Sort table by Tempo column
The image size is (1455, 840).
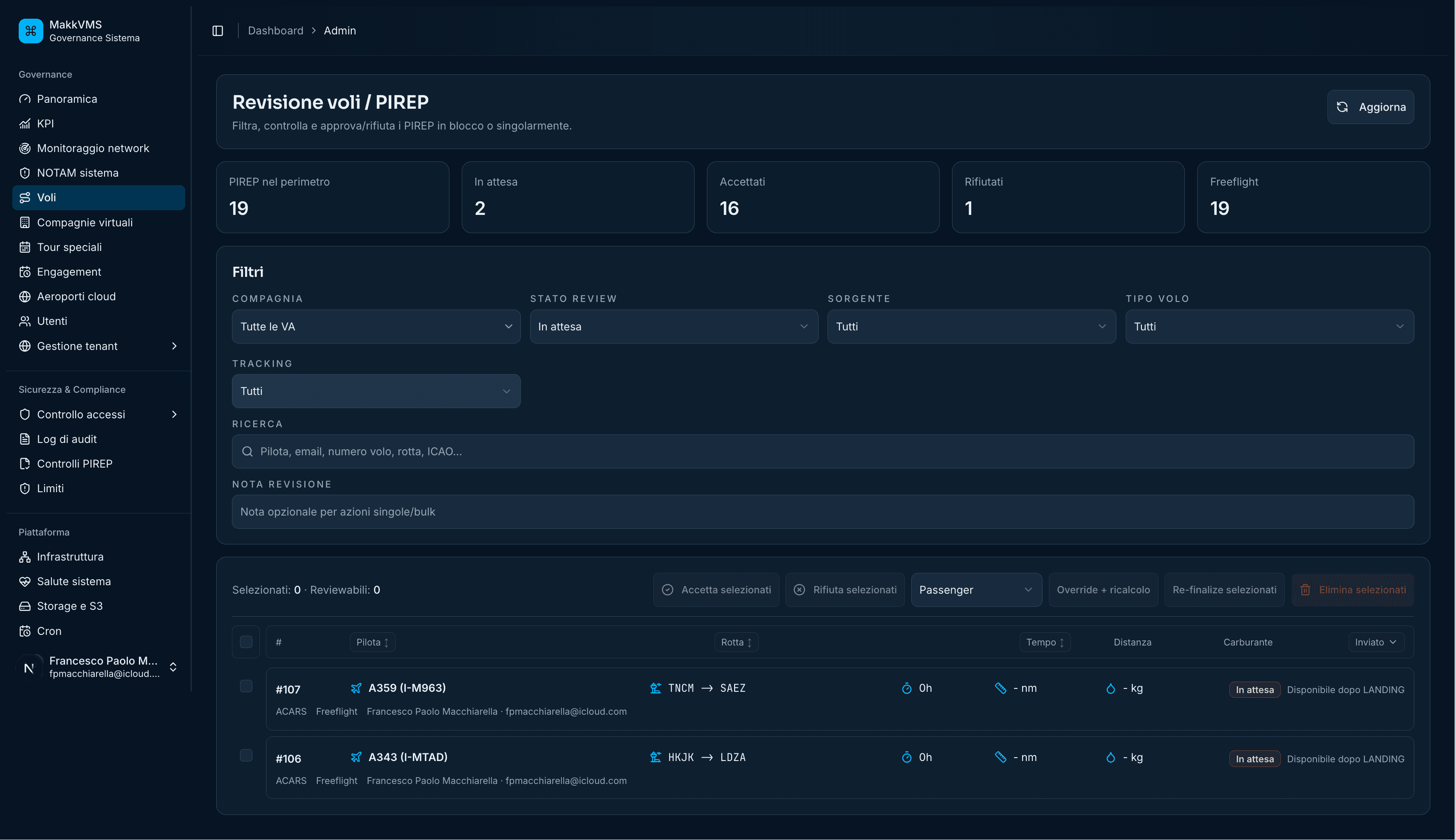(x=1045, y=642)
